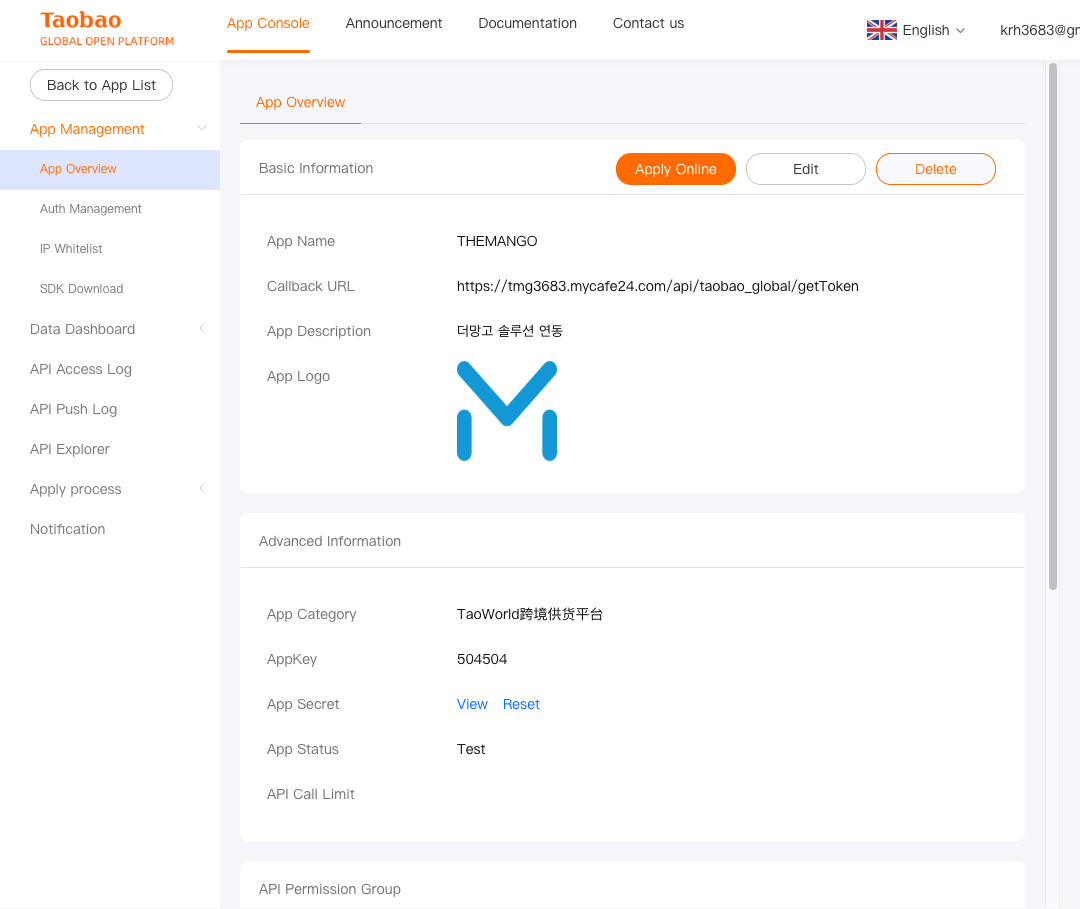Open SDK Download in the sidebar
The image size is (1080, 909).
click(81, 289)
